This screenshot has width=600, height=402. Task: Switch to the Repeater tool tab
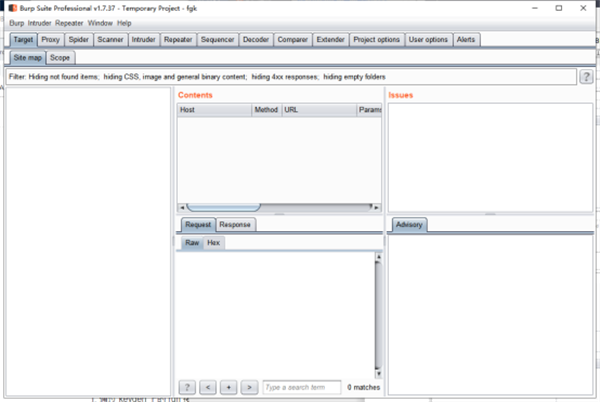(178, 40)
